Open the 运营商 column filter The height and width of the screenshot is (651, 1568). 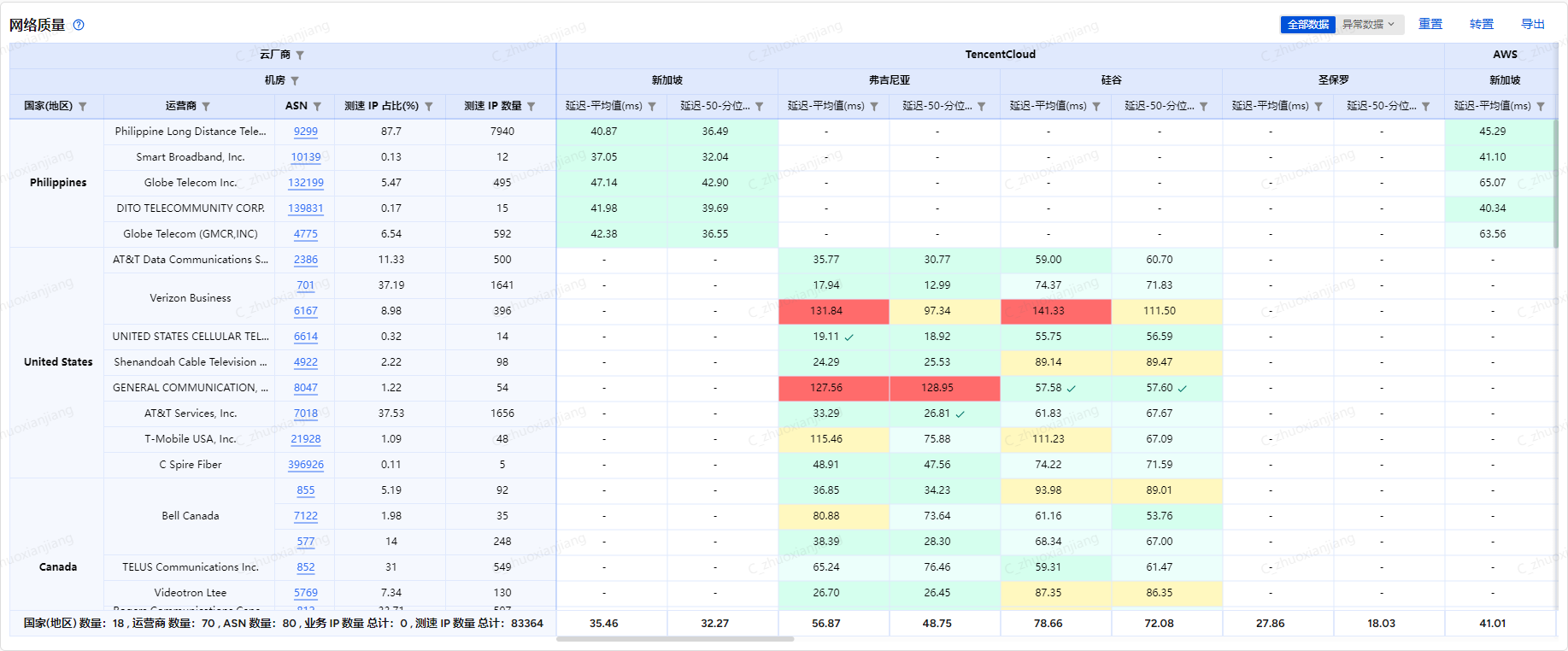click(206, 107)
